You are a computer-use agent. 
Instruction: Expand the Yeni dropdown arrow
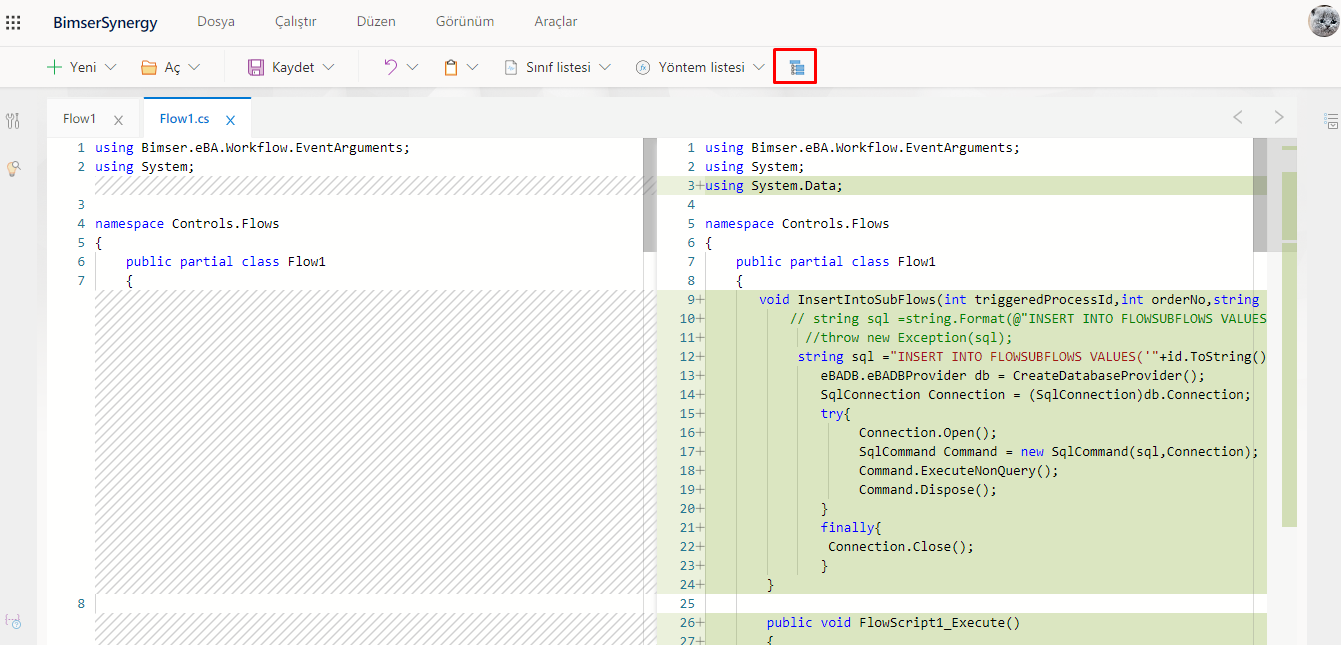point(111,67)
